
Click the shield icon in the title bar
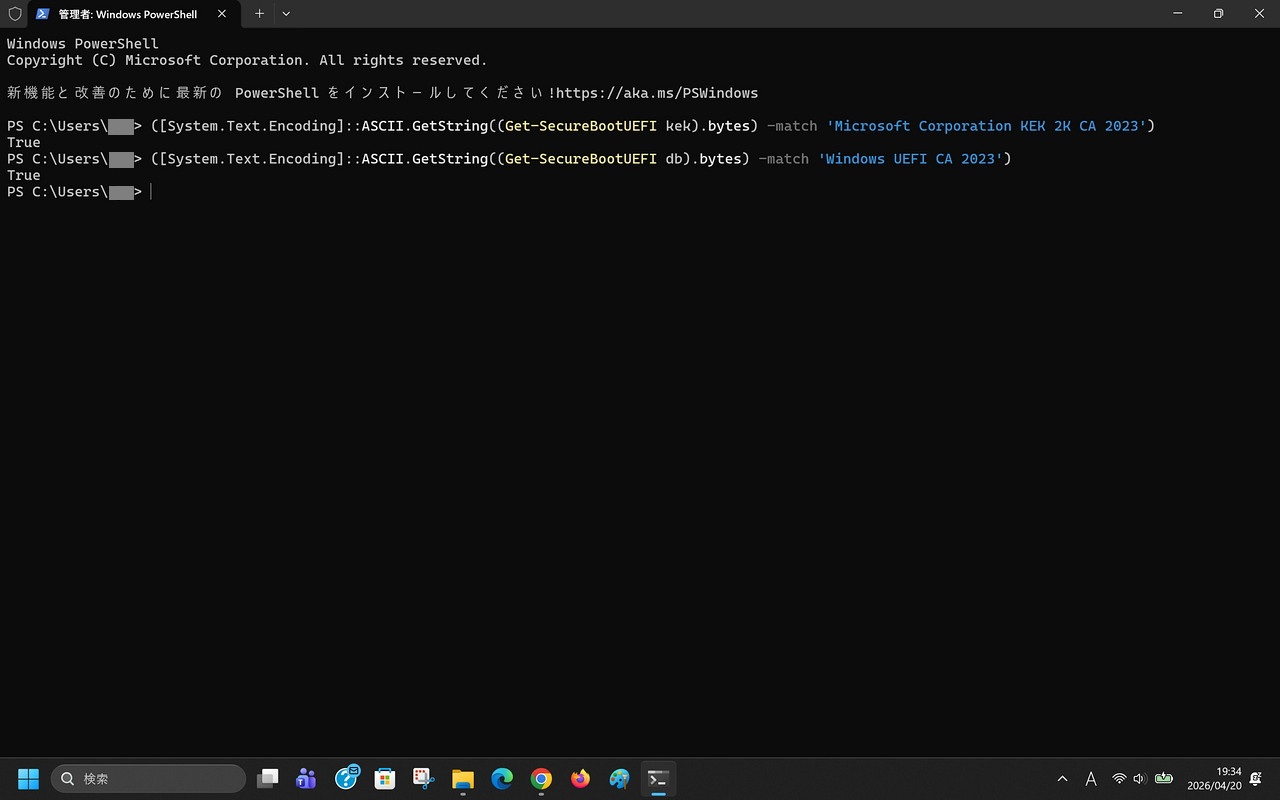[14, 14]
